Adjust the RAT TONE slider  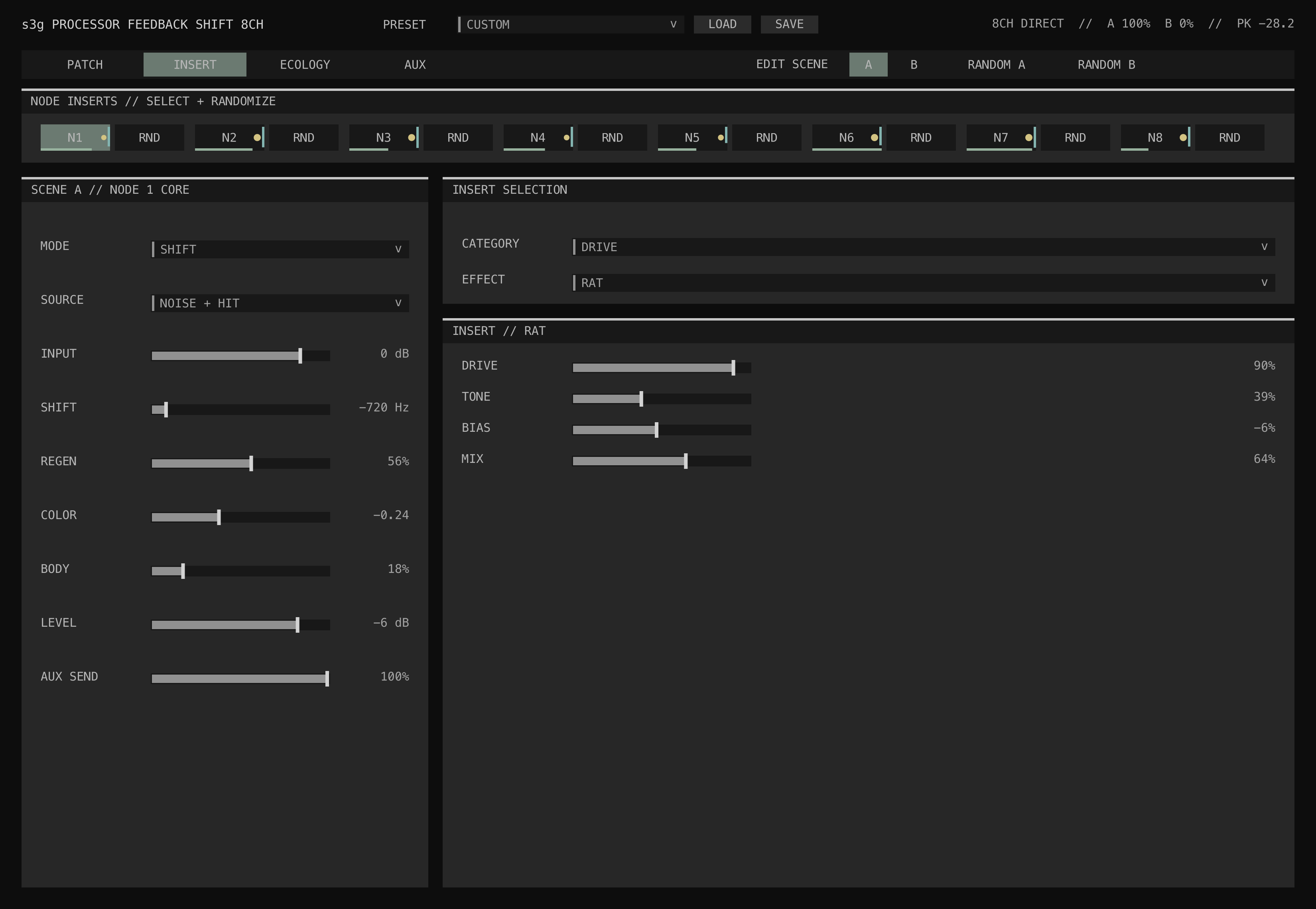tap(662, 399)
